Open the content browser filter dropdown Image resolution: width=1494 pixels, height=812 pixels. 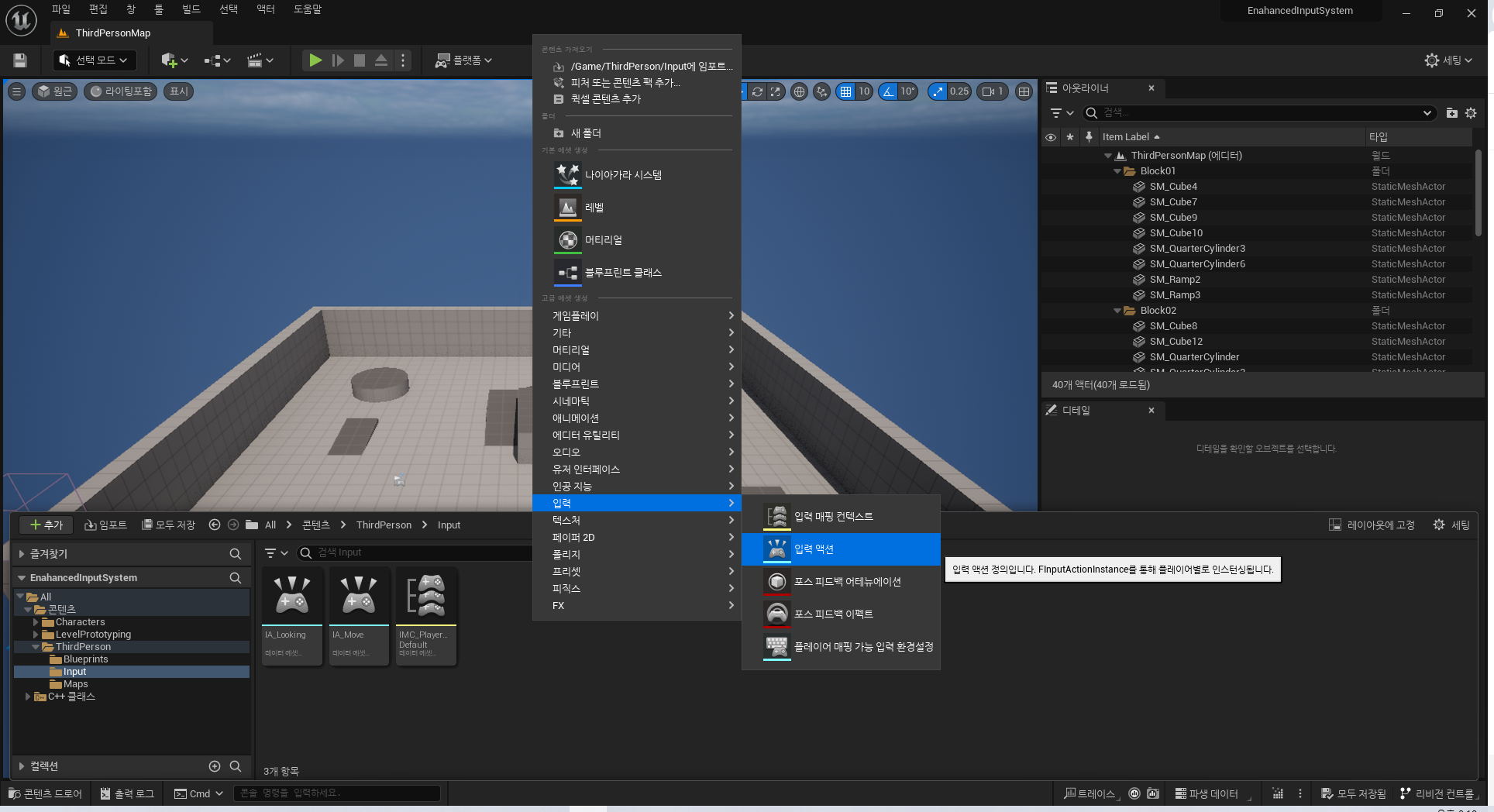coord(276,552)
